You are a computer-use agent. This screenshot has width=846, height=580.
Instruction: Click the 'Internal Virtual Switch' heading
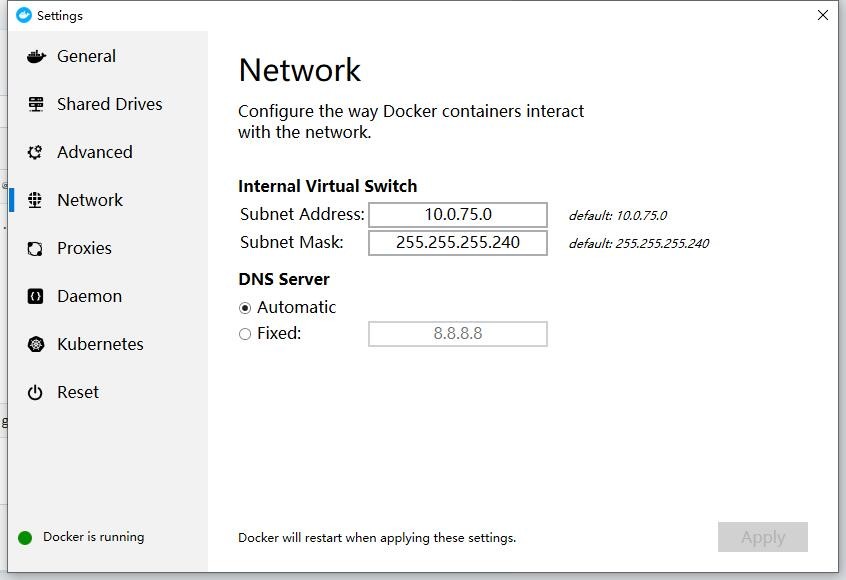click(x=328, y=186)
